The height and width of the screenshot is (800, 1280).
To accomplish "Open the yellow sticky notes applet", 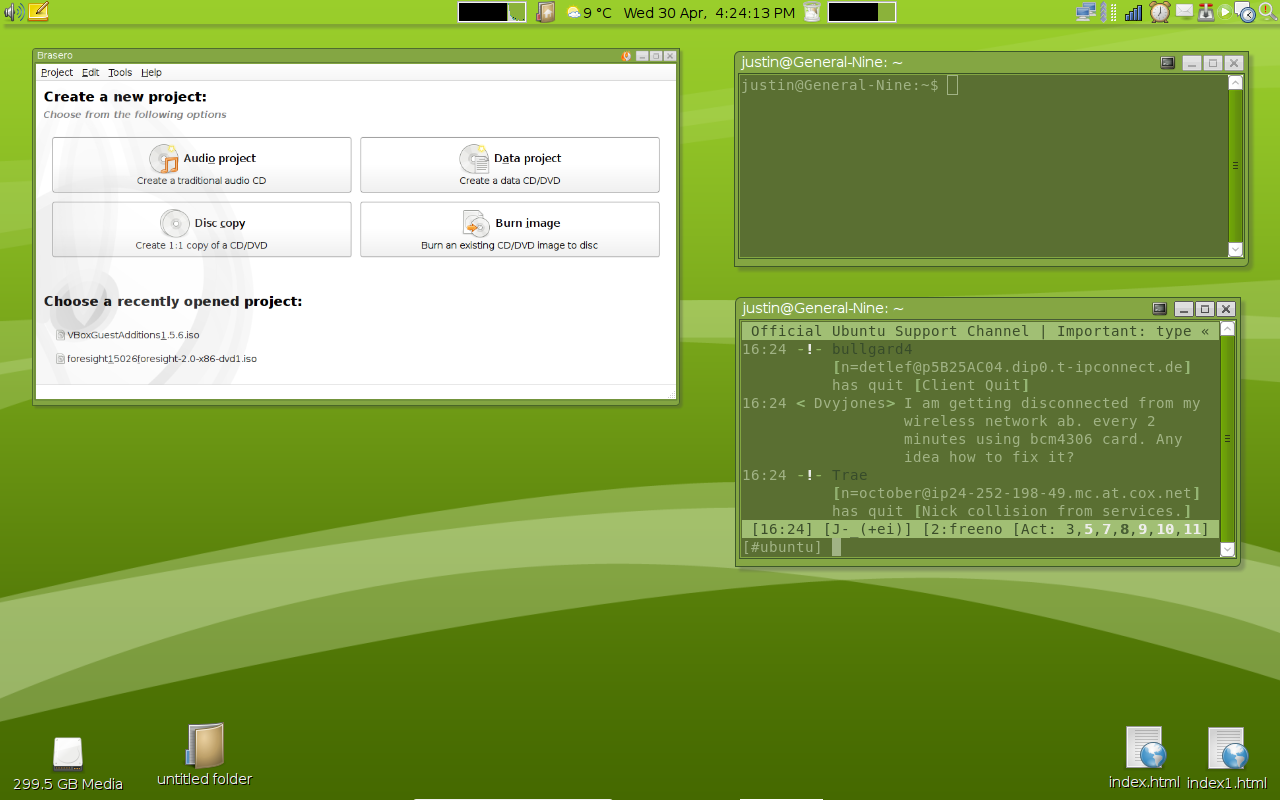I will click(38, 12).
